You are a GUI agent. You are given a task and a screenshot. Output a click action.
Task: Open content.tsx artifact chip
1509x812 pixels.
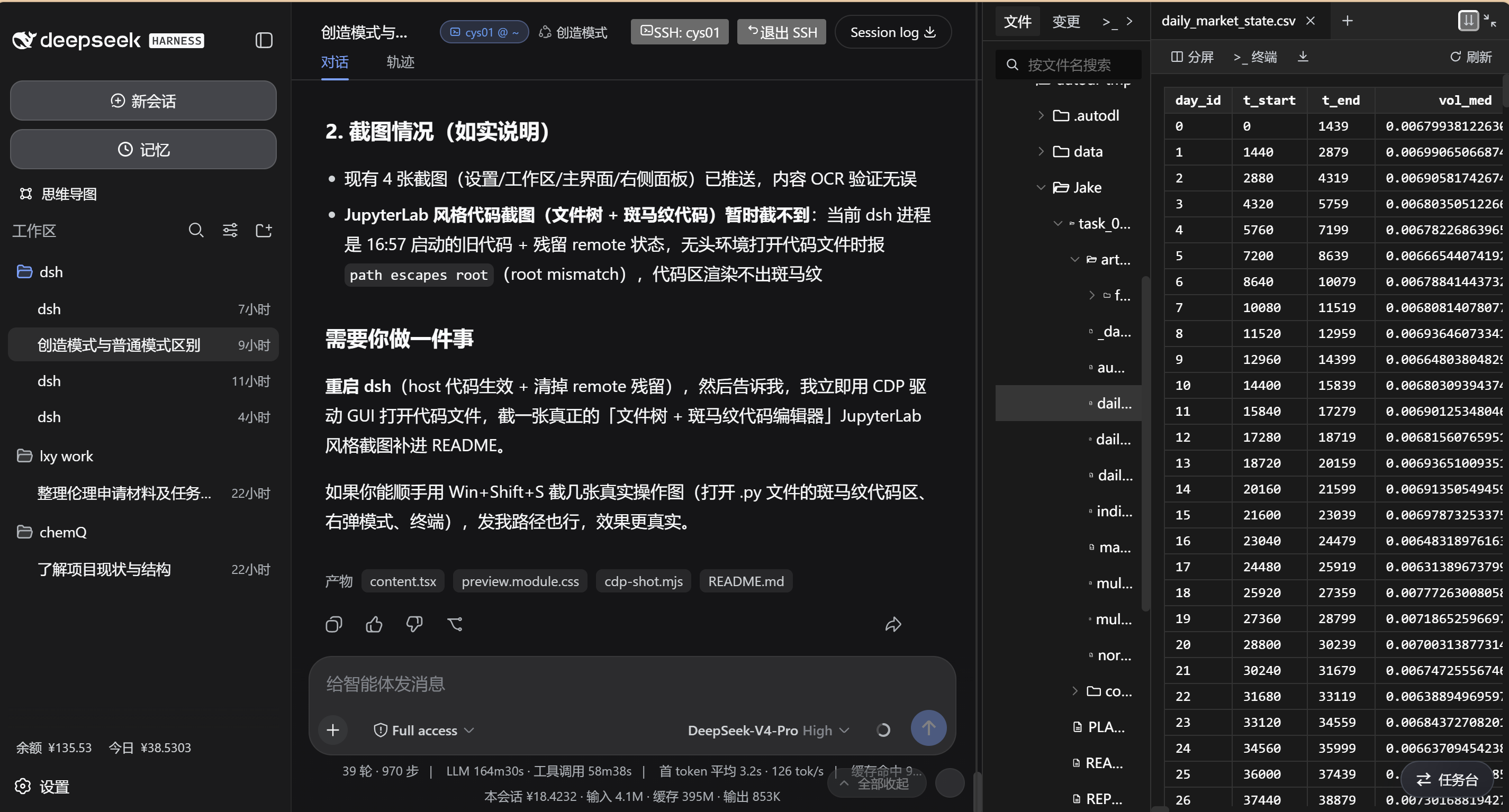point(403,581)
